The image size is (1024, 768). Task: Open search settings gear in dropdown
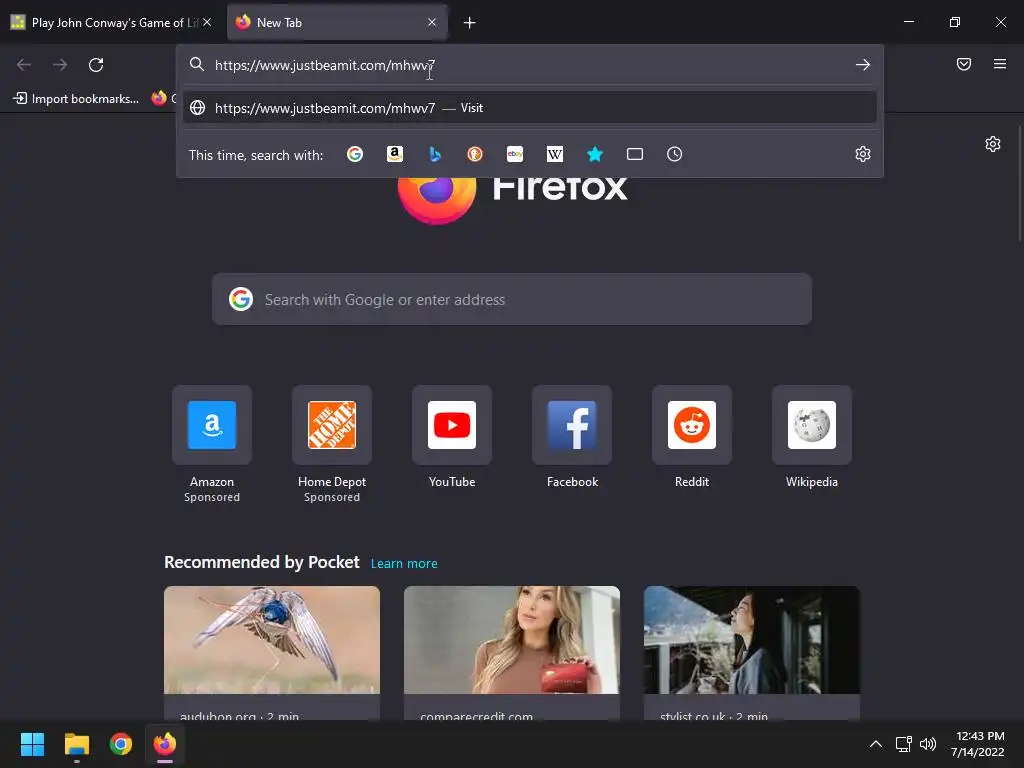863,154
